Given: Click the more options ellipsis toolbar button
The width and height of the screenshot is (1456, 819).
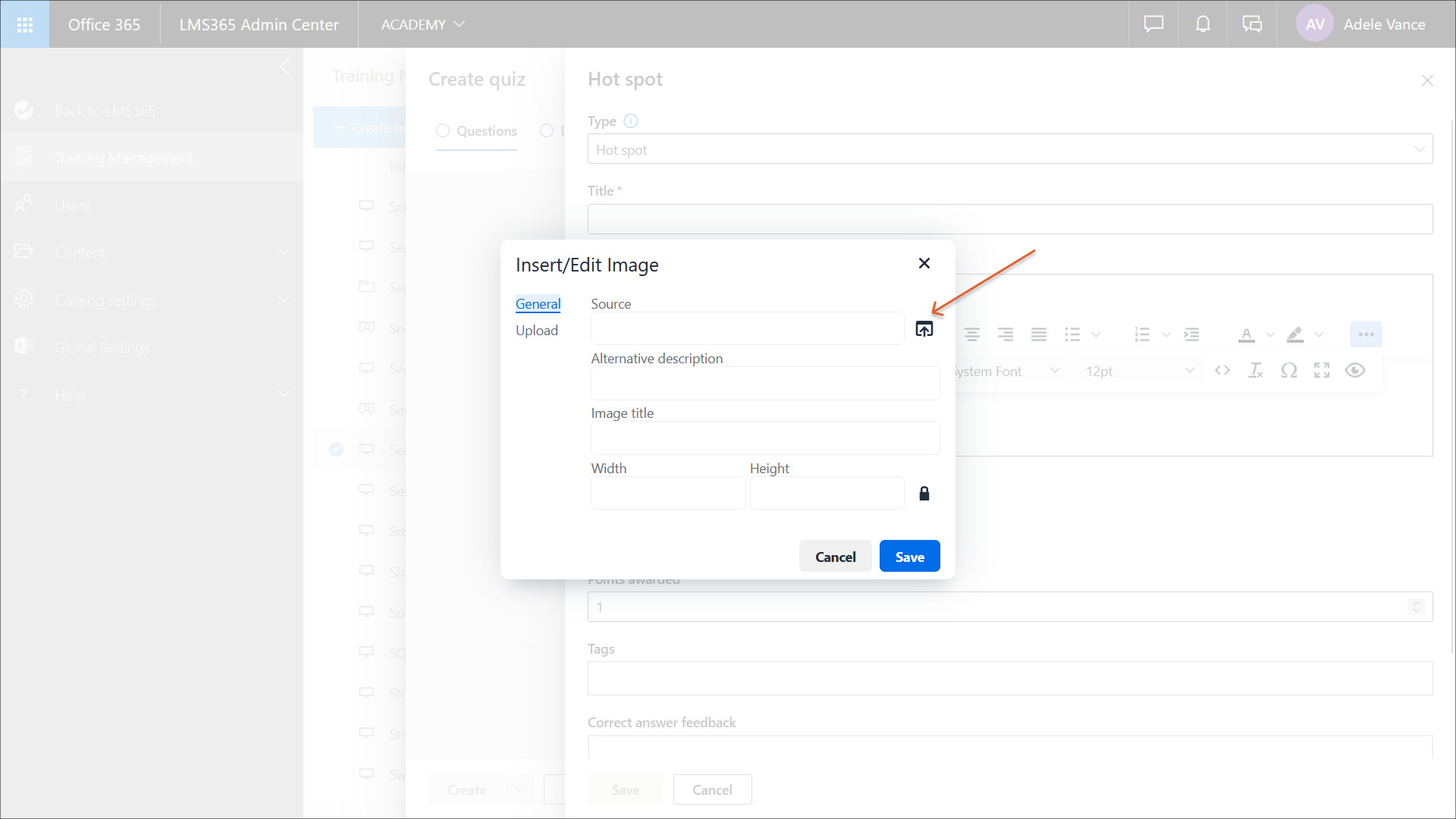Looking at the screenshot, I should [x=1366, y=334].
